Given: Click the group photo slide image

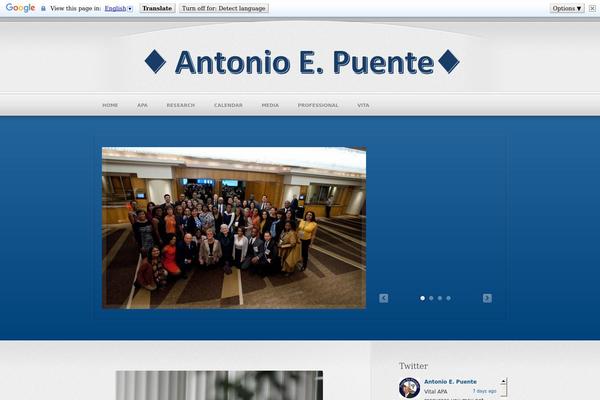Looking at the screenshot, I should (x=234, y=228).
